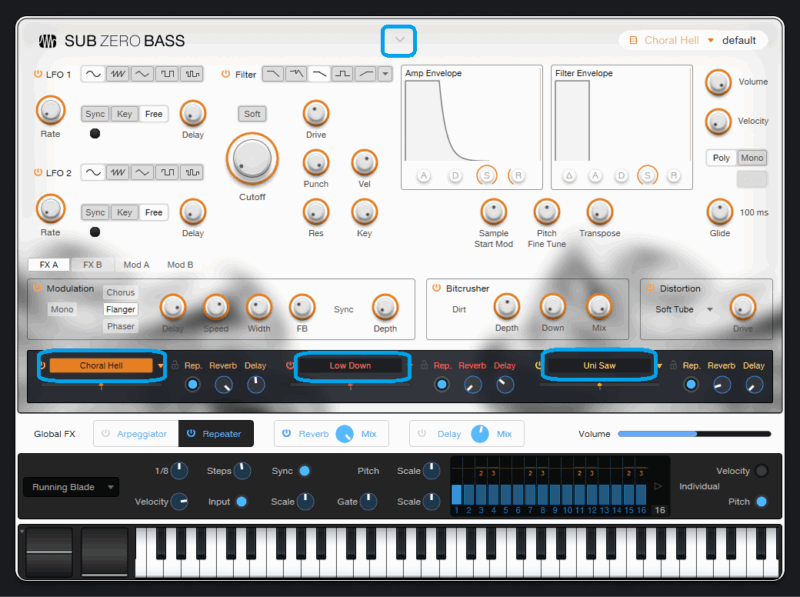Toggle the Global FX Reverb power

click(x=287, y=433)
